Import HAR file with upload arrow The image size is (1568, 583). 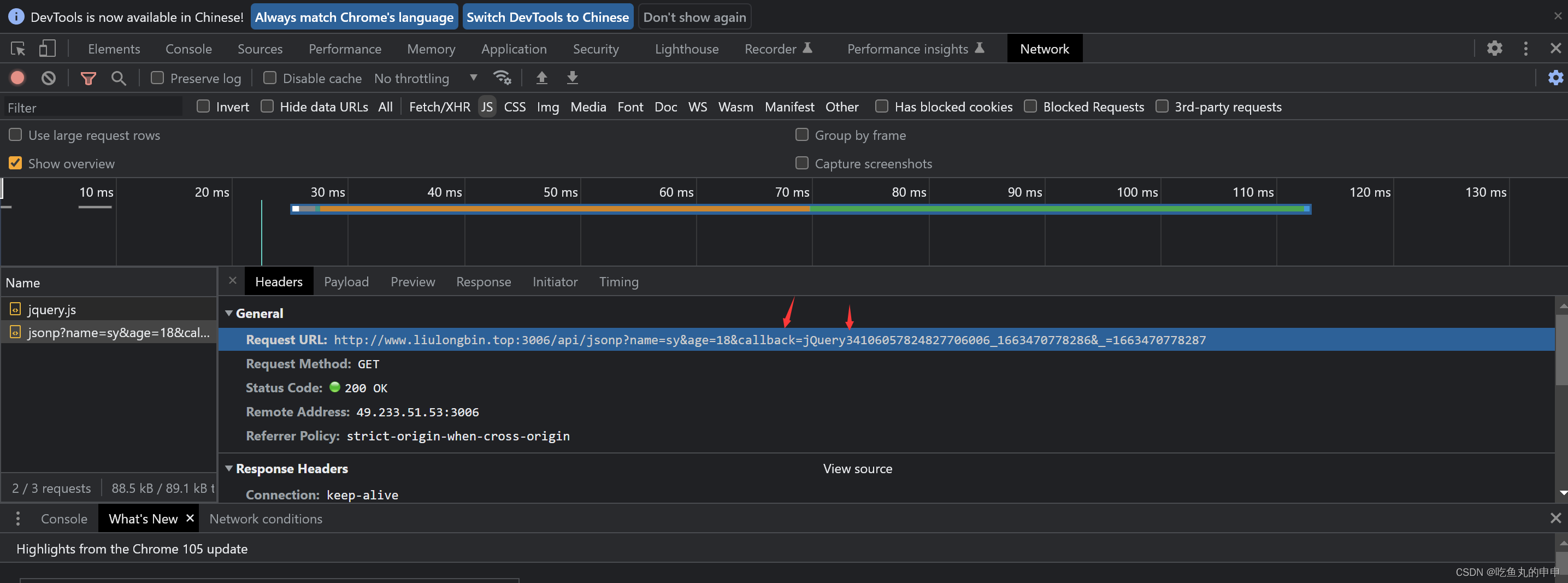541,78
